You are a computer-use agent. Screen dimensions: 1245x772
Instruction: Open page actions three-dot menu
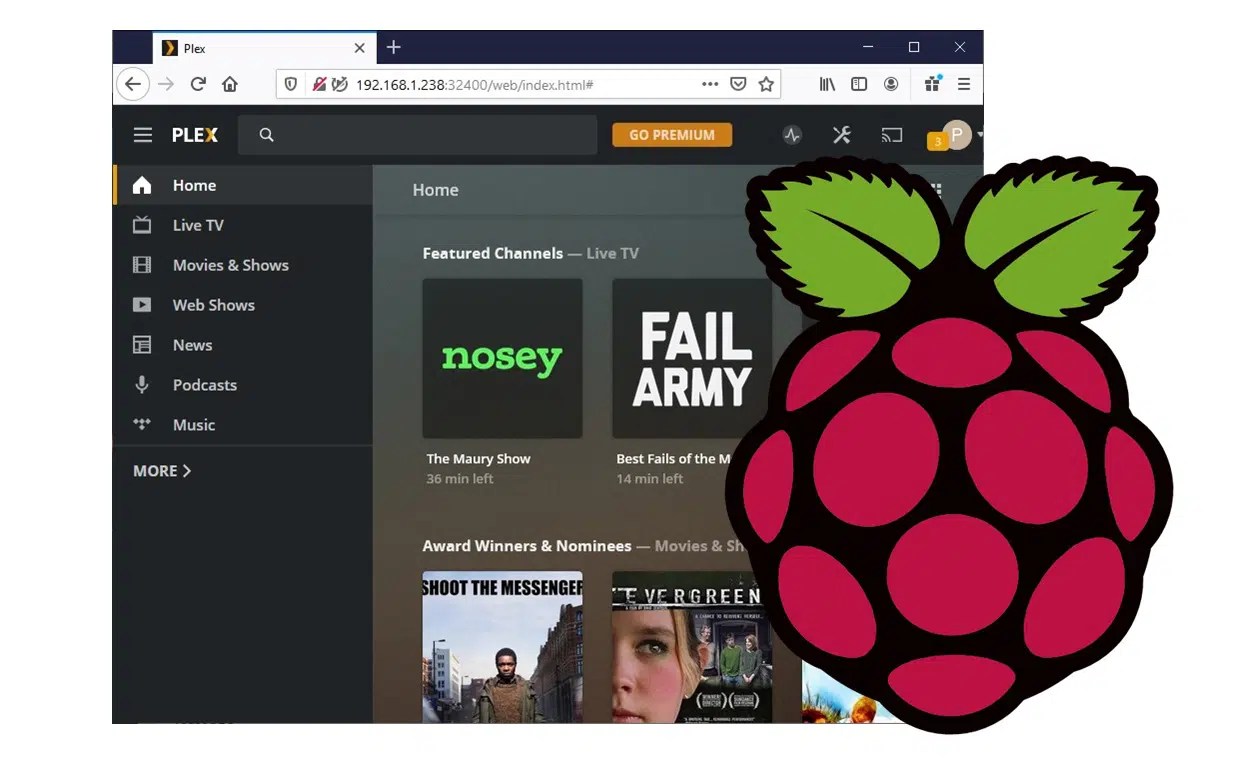click(710, 84)
